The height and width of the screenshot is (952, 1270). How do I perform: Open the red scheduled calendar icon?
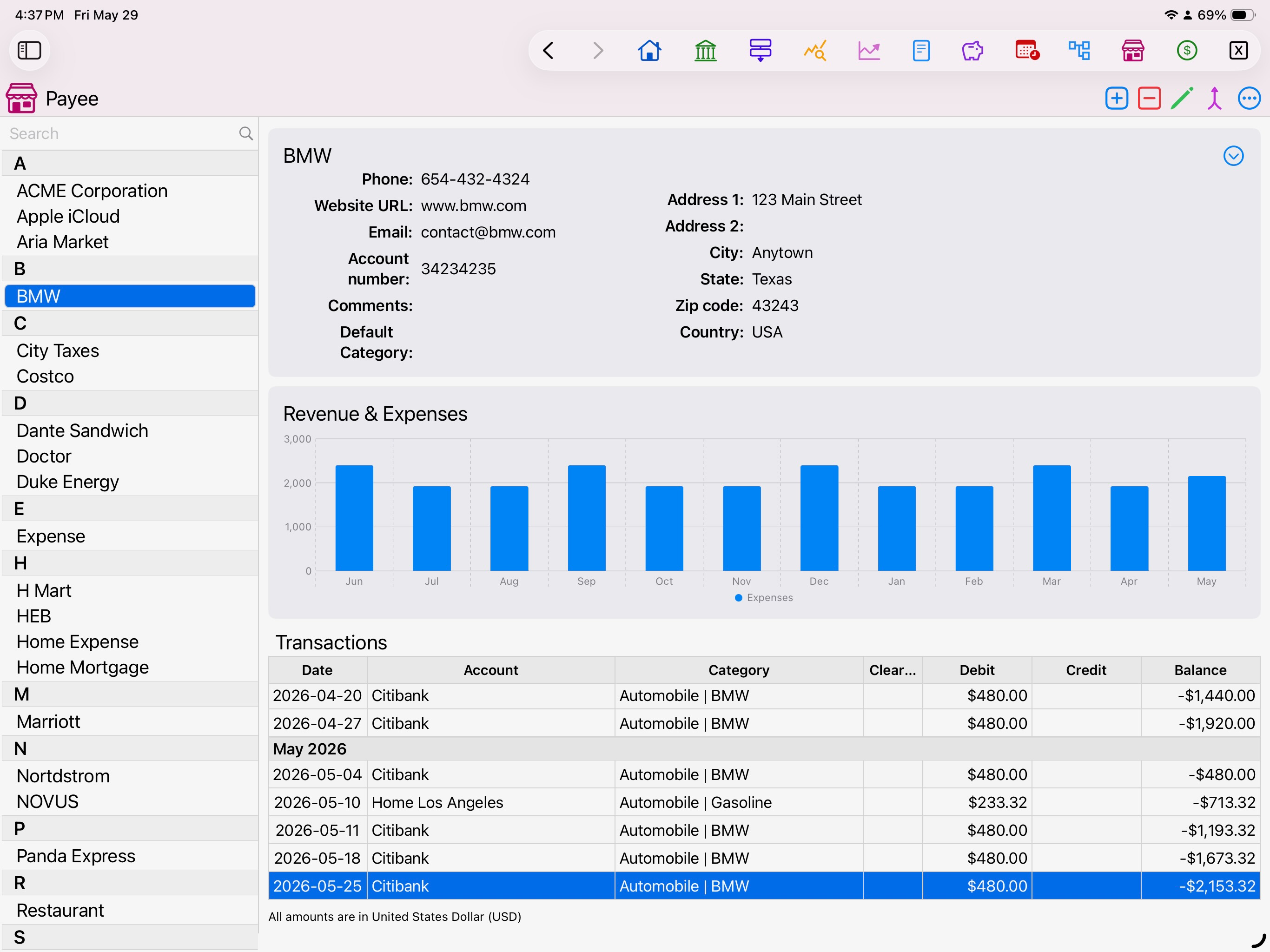1027,51
